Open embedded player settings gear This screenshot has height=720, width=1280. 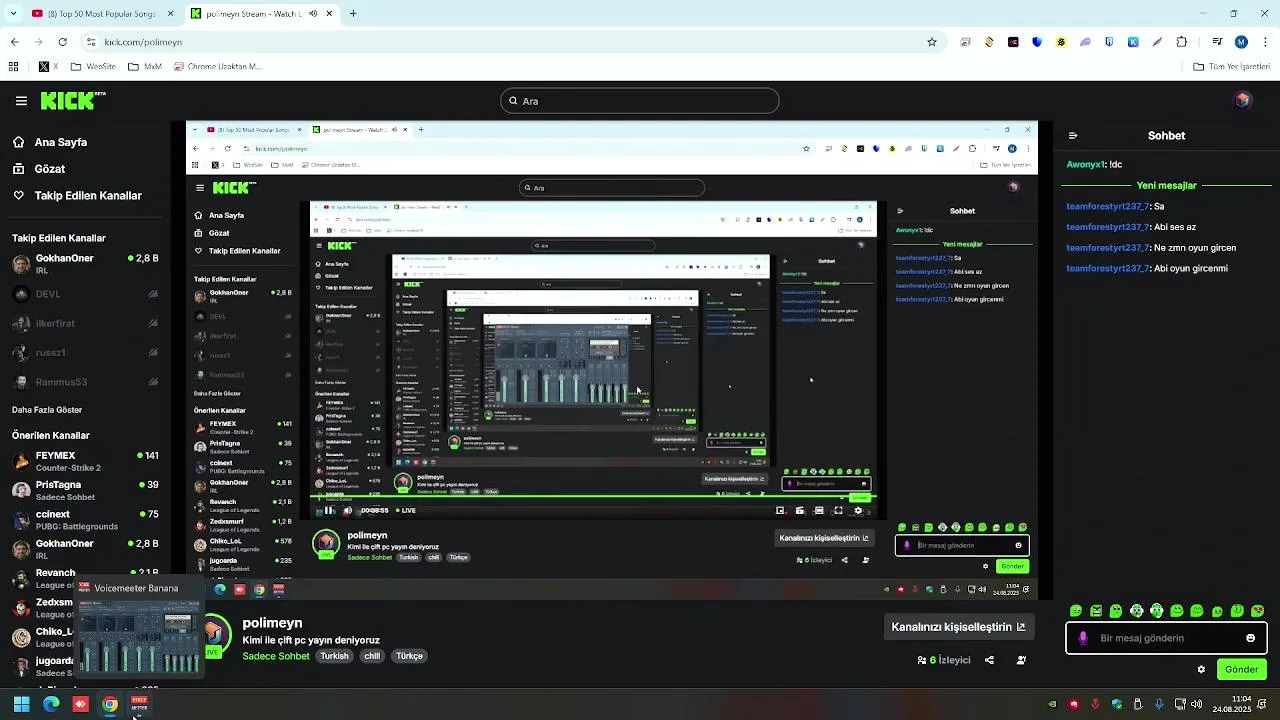coord(857,510)
